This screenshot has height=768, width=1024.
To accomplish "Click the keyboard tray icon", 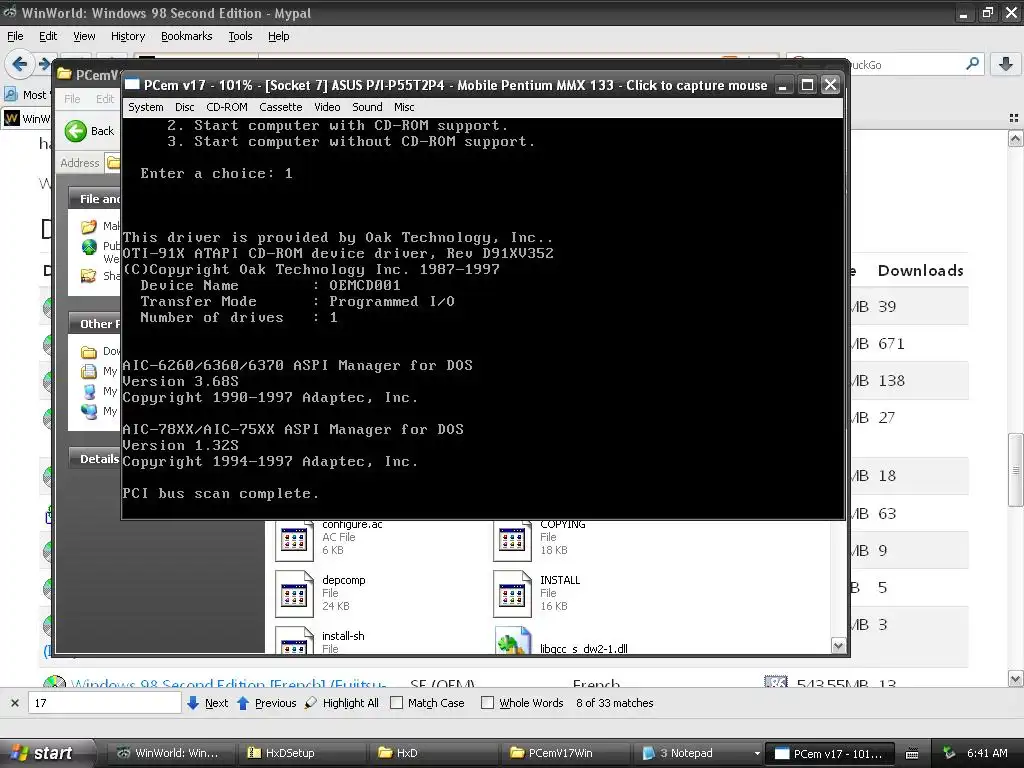I will (912, 754).
